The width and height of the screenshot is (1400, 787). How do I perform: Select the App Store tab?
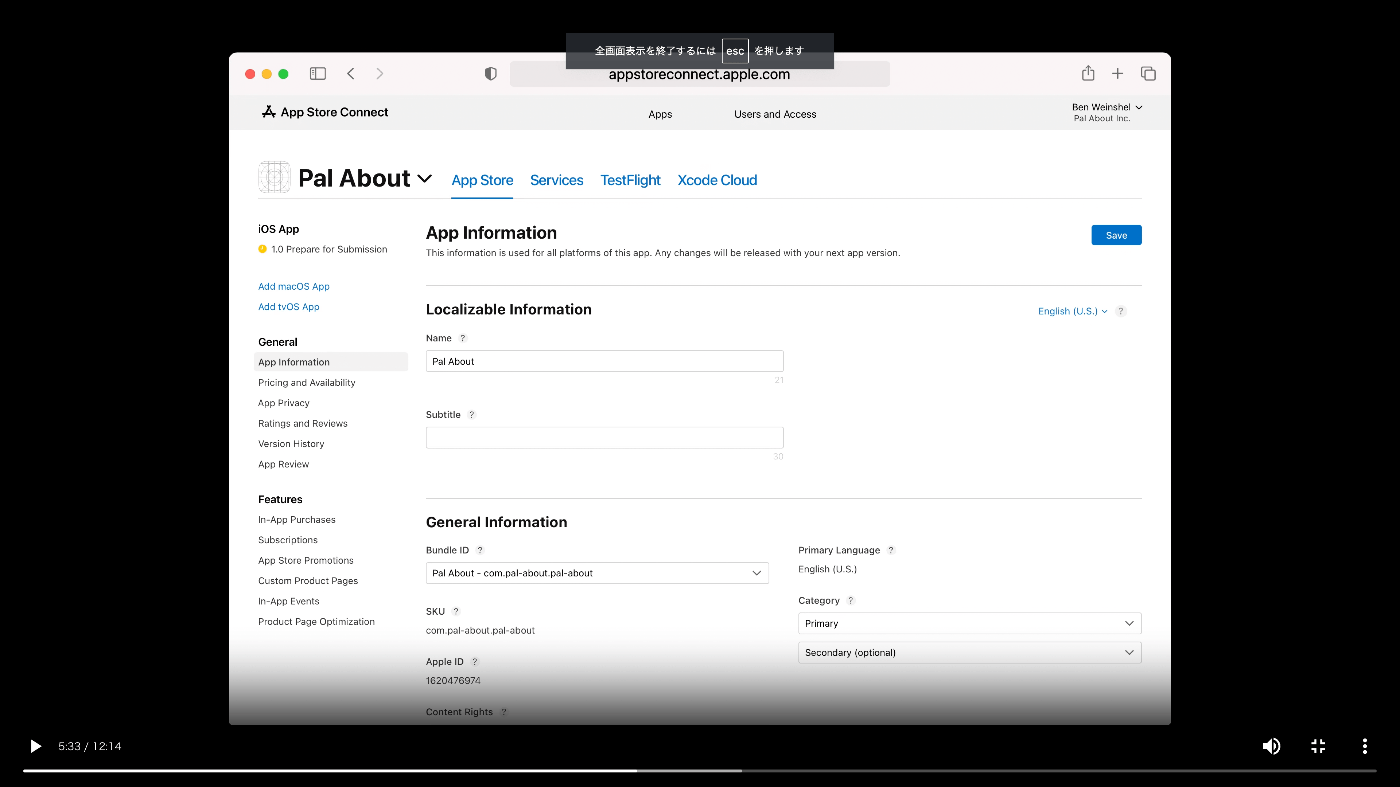click(482, 180)
